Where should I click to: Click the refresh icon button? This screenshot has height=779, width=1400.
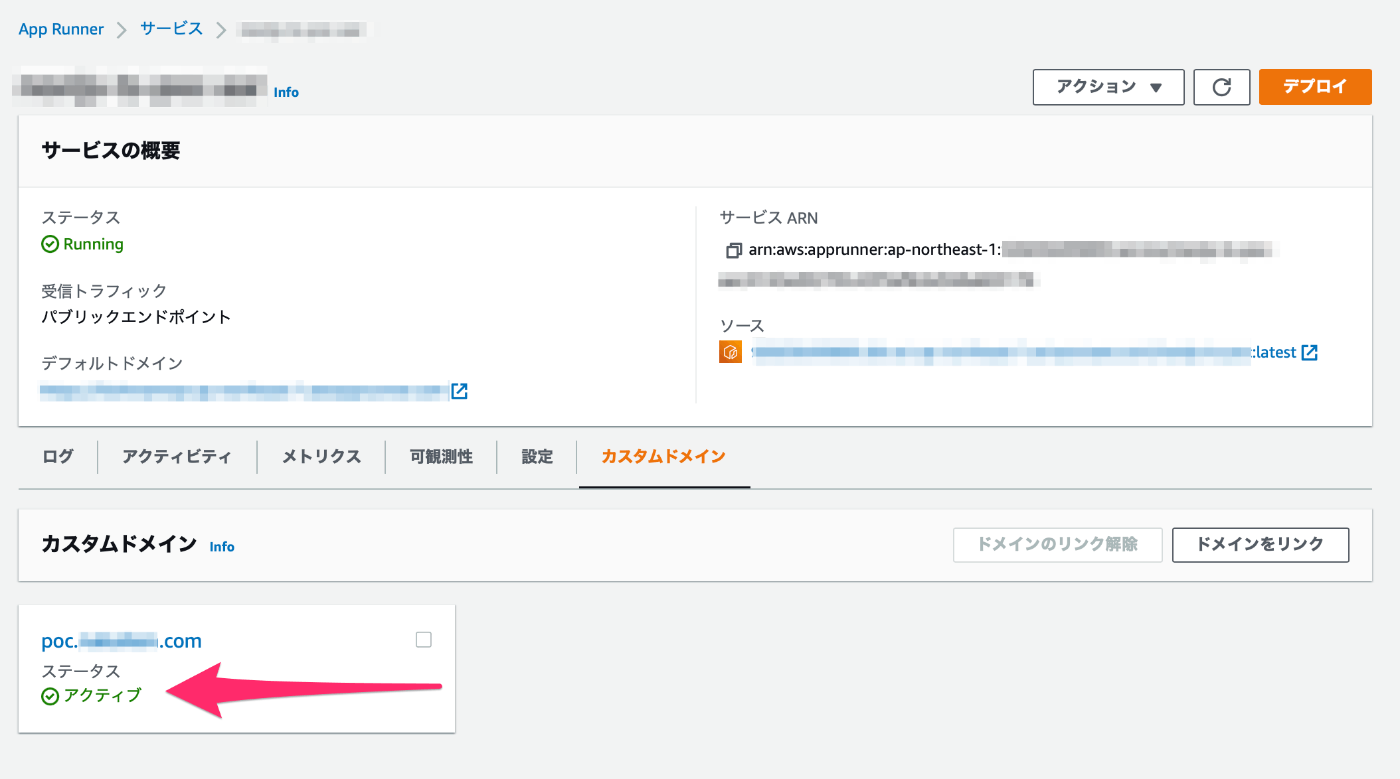pyautogui.click(x=1221, y=87)
